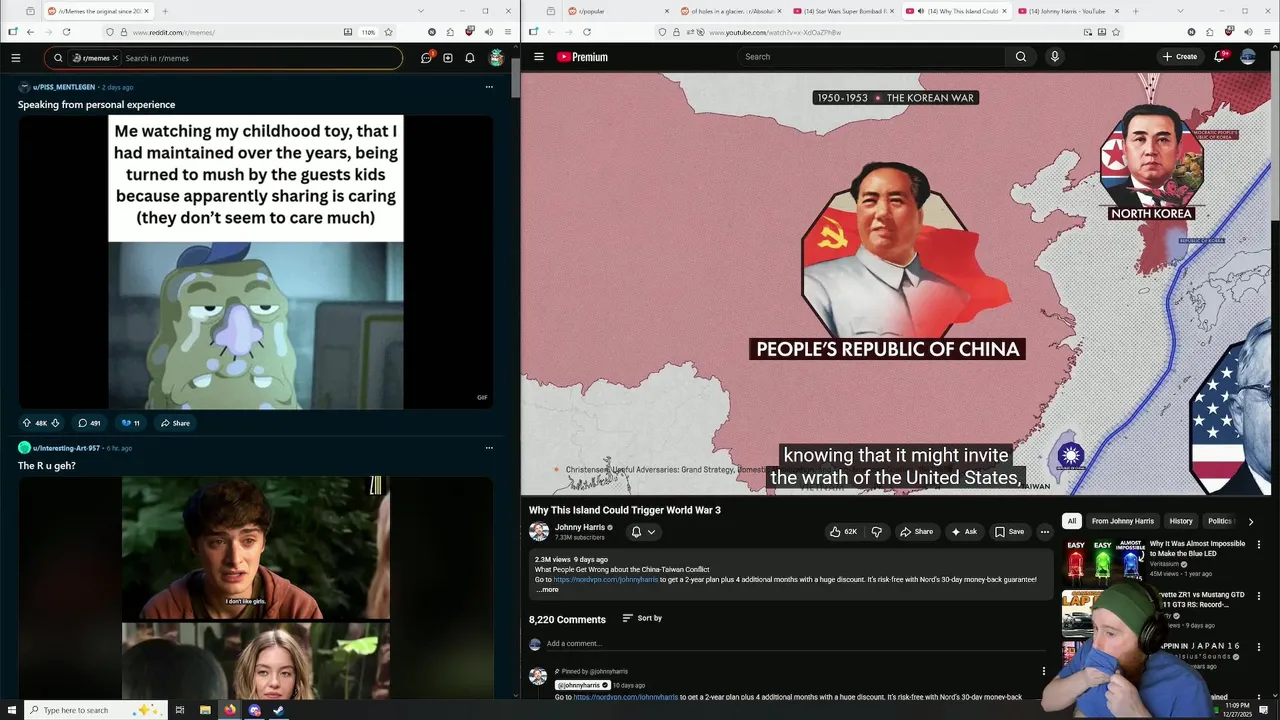1280x720 pixels.
Task: Open the u/Interesting-Art-957 profile link
Action: point(66,448)
